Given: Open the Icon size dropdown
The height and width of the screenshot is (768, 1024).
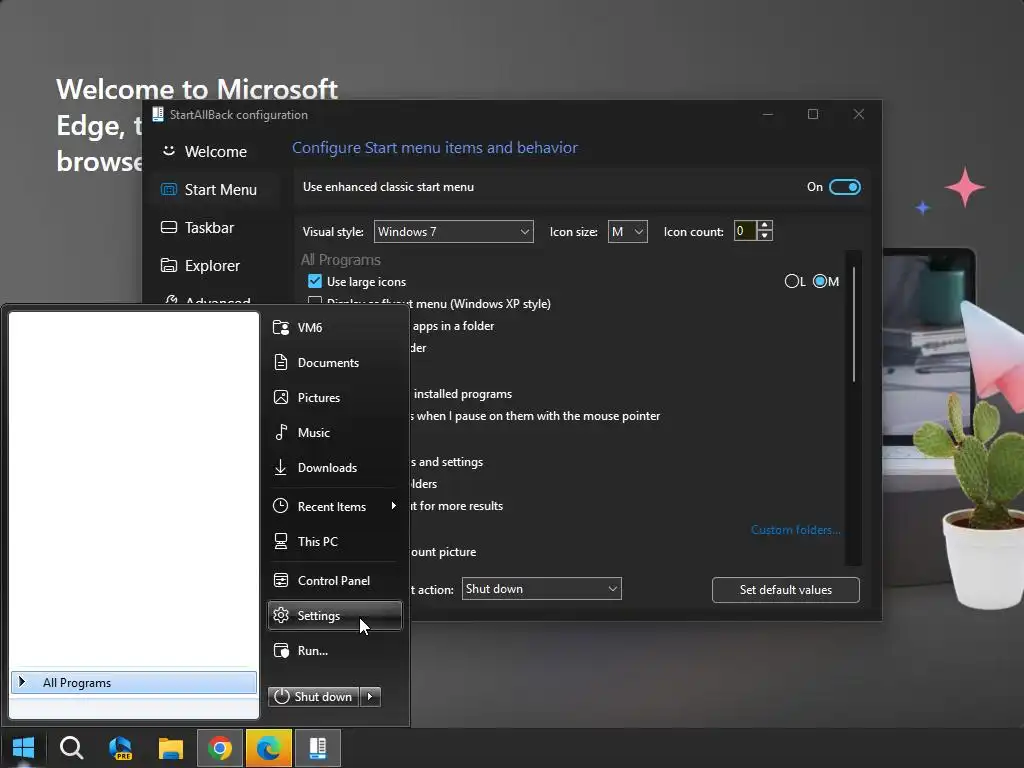Looking at the screenshot, I should 628,232.
